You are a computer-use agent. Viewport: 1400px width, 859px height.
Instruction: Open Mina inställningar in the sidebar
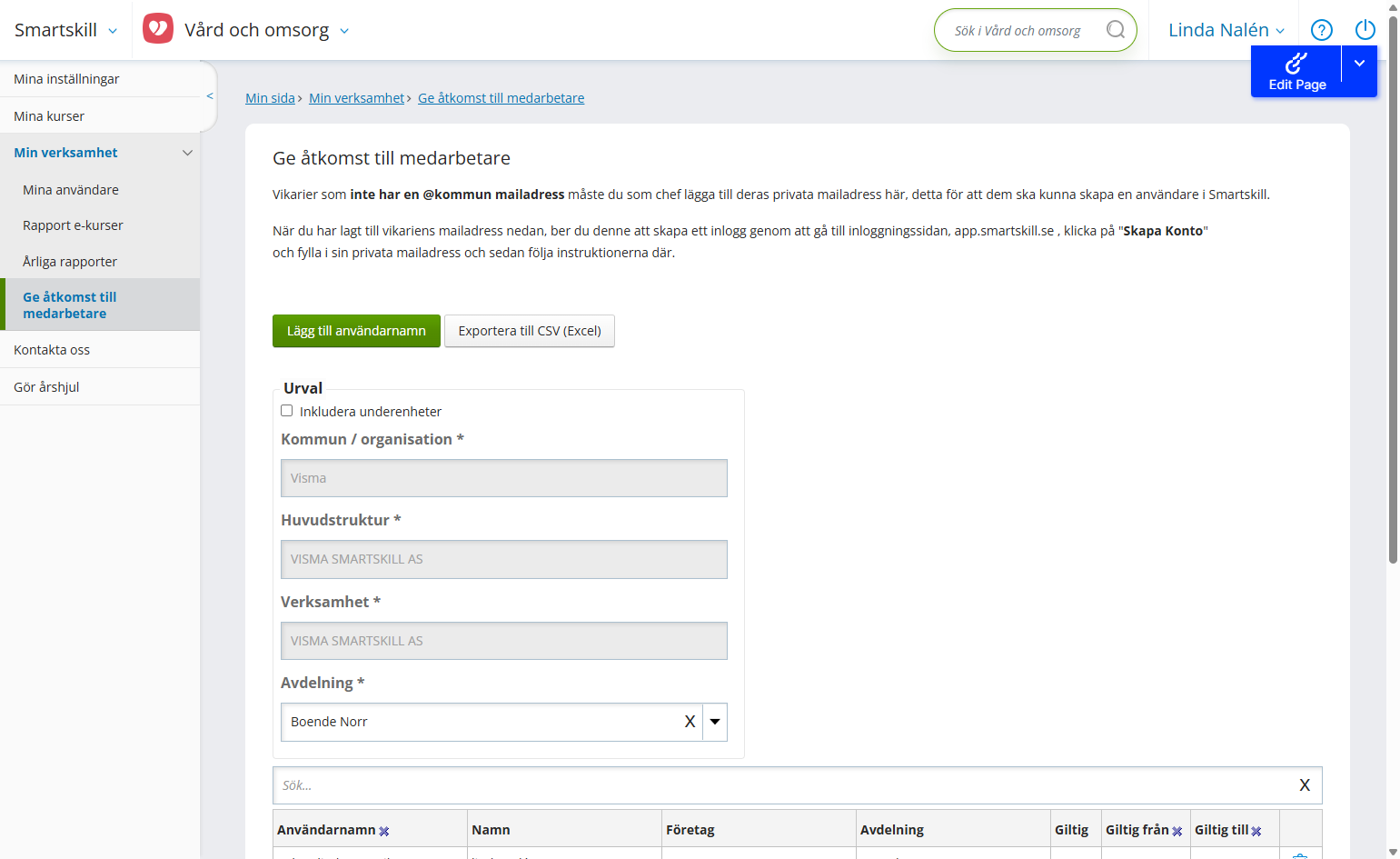[100, 79]
